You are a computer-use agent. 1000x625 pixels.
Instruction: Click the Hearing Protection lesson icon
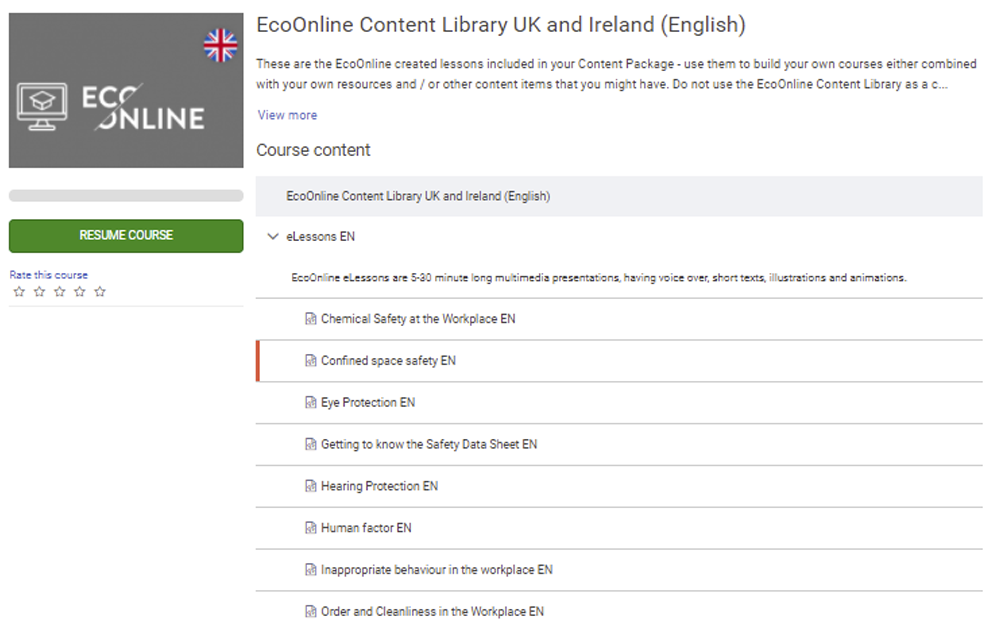click(x=311, y=486)
